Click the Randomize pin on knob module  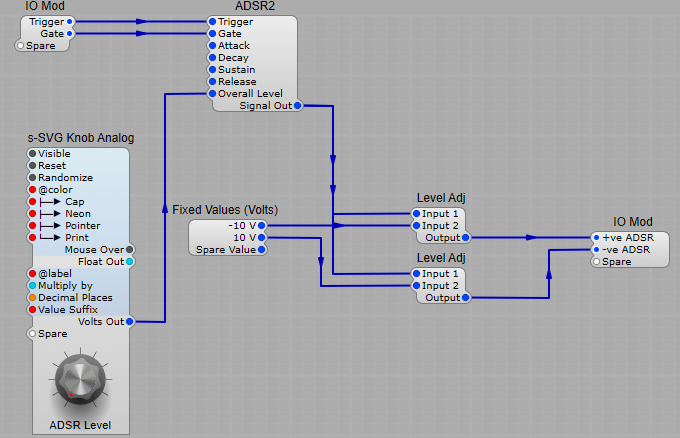pos(32,178)
